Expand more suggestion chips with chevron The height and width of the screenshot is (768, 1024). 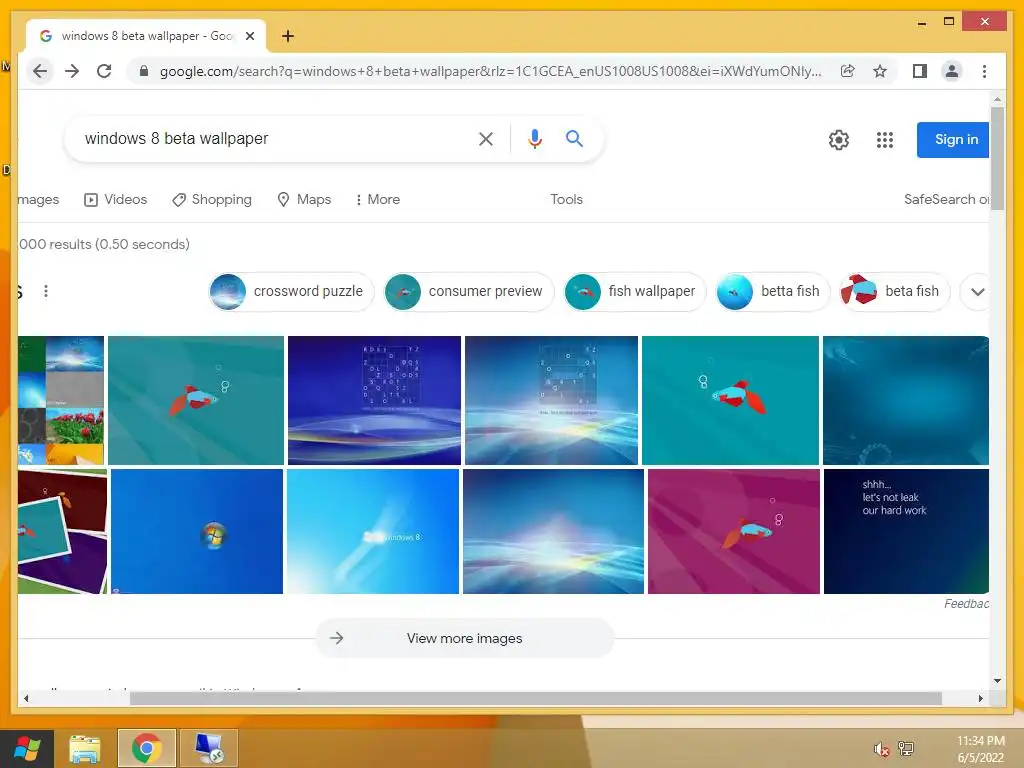(977, 292)
